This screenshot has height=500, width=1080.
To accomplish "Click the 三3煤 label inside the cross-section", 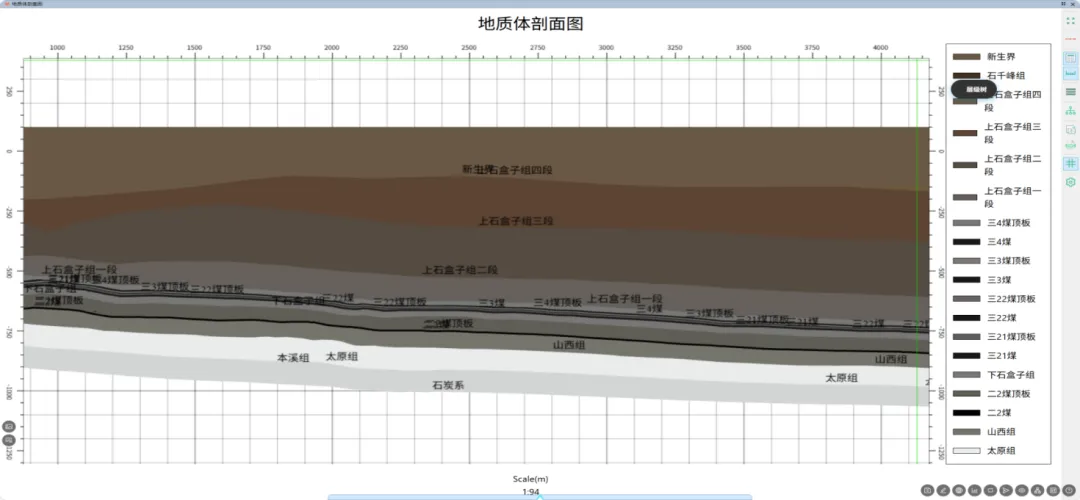I will tap(492, 303).
